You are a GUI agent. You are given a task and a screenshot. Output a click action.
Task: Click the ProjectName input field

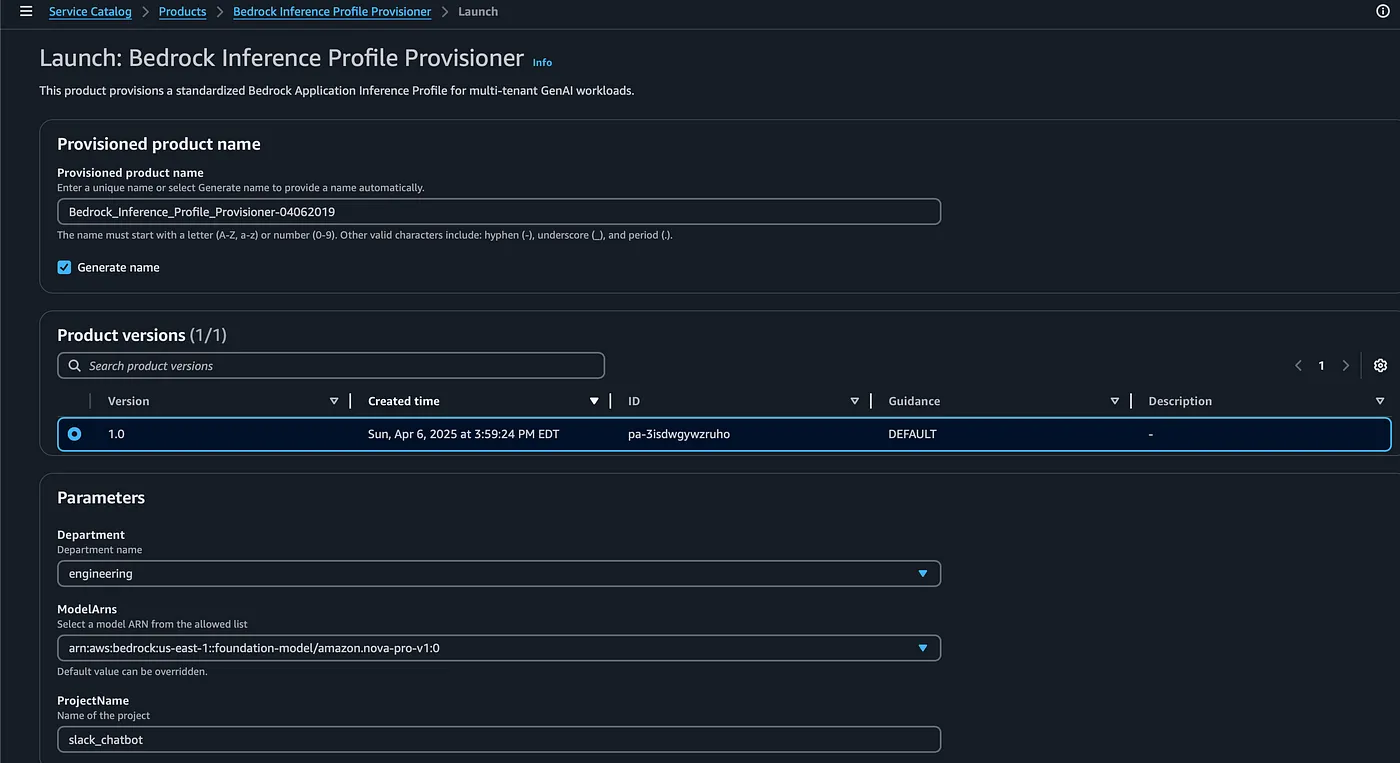499,740
